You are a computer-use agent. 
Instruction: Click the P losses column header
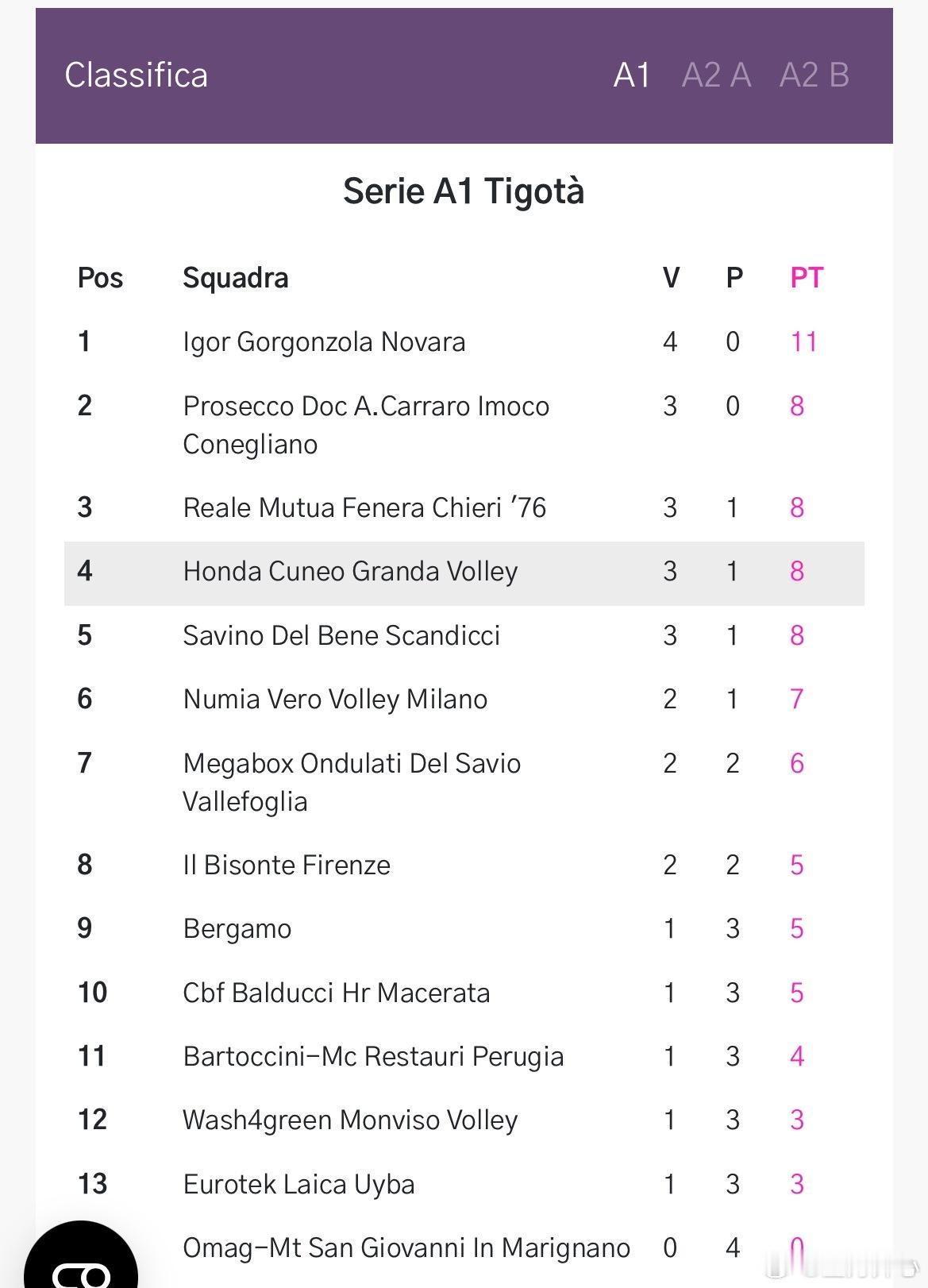734,278
